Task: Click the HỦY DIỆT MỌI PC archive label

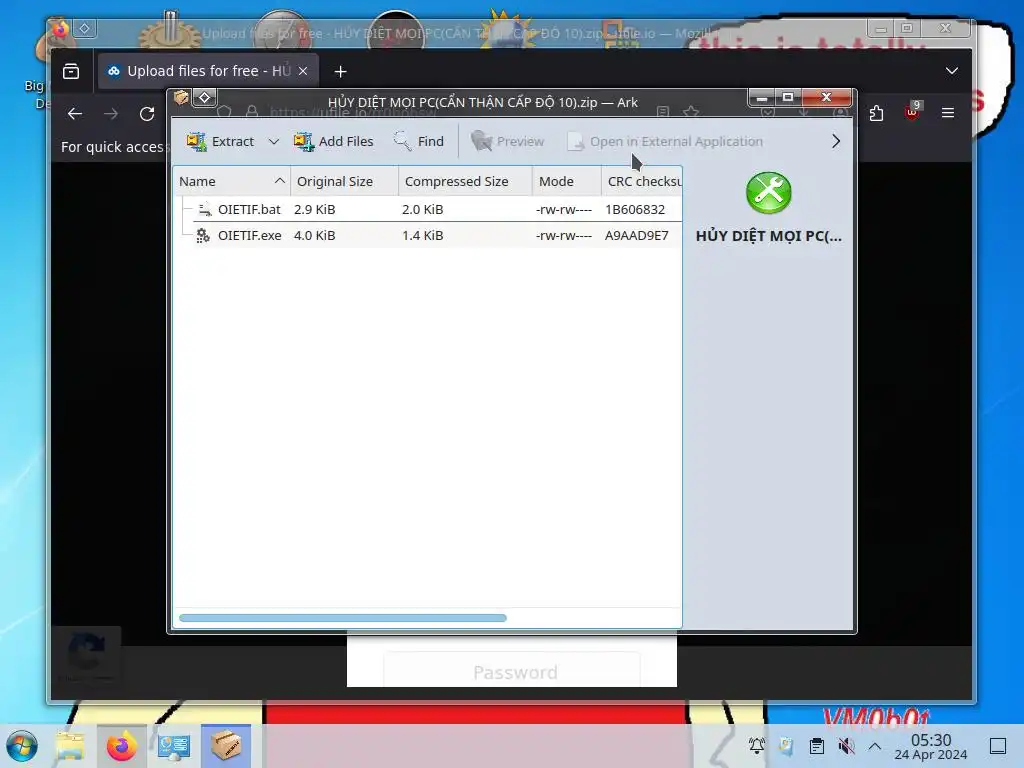Action: coord(769,236)
